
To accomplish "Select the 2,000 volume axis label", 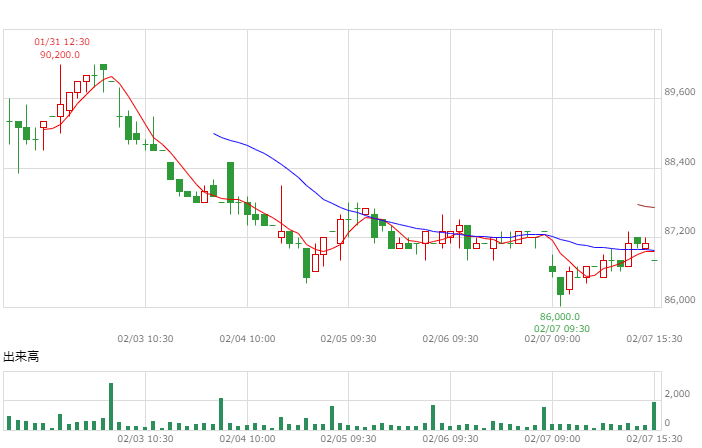I will tap(677, 394).
